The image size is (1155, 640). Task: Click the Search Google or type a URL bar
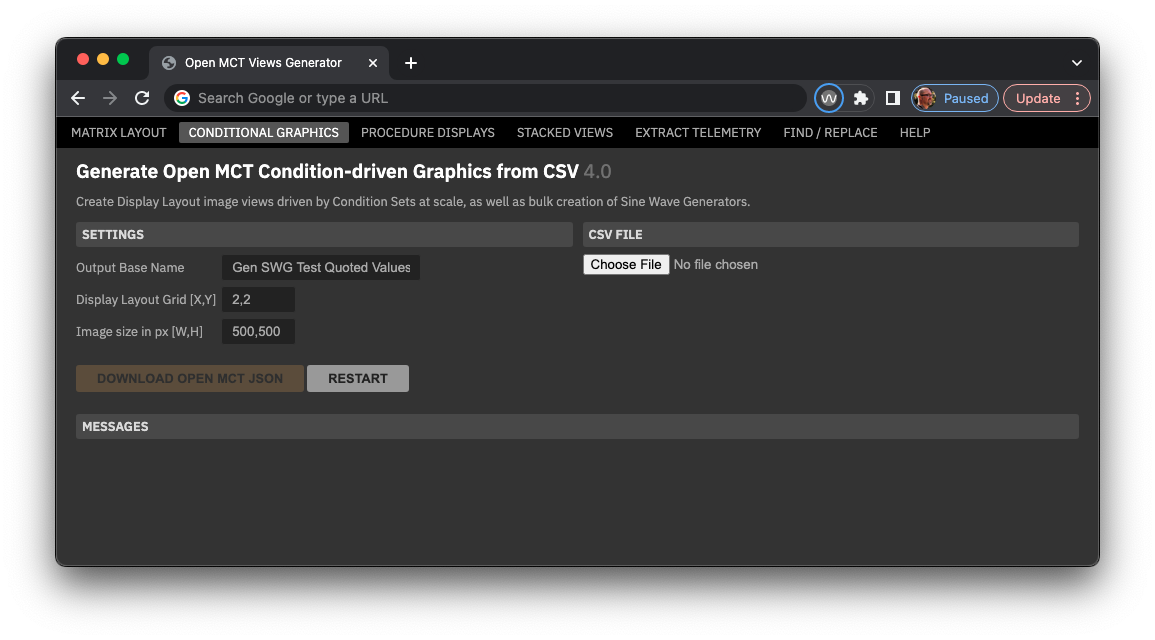485,98
